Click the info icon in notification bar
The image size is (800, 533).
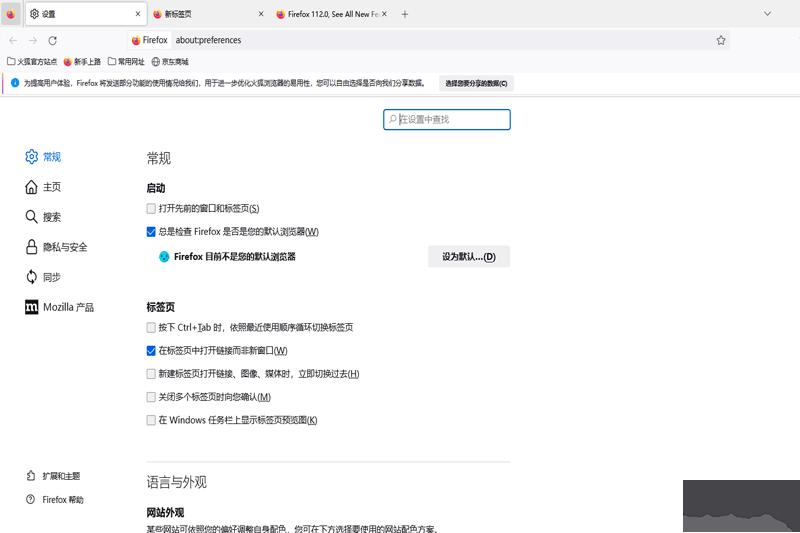(15, 83)
